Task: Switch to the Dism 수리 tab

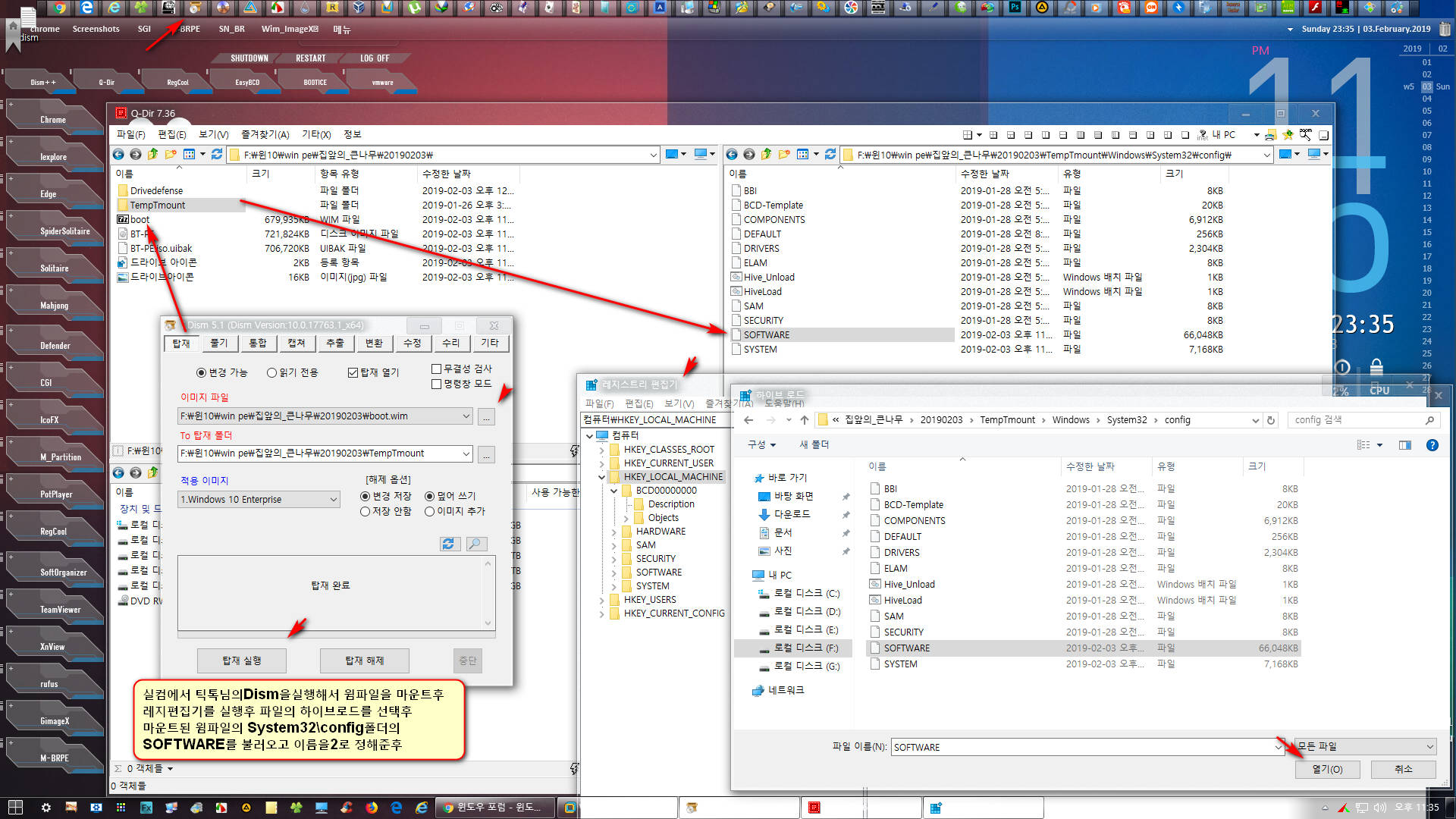Action: point(451,344)
